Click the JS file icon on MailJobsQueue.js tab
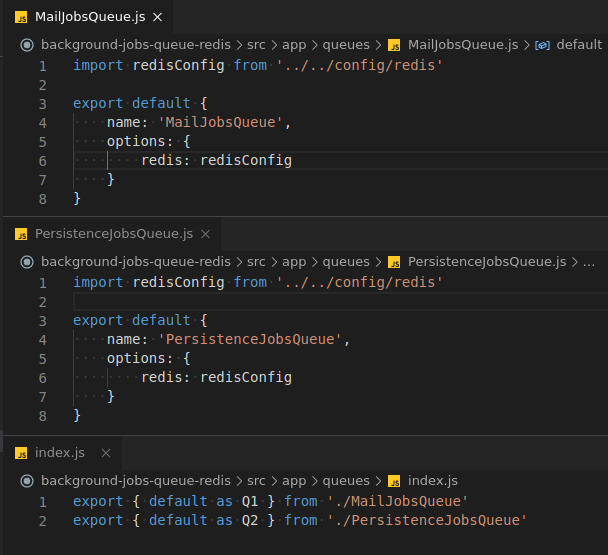This screenshot has width=608, height=555. [x=21, y=17]
